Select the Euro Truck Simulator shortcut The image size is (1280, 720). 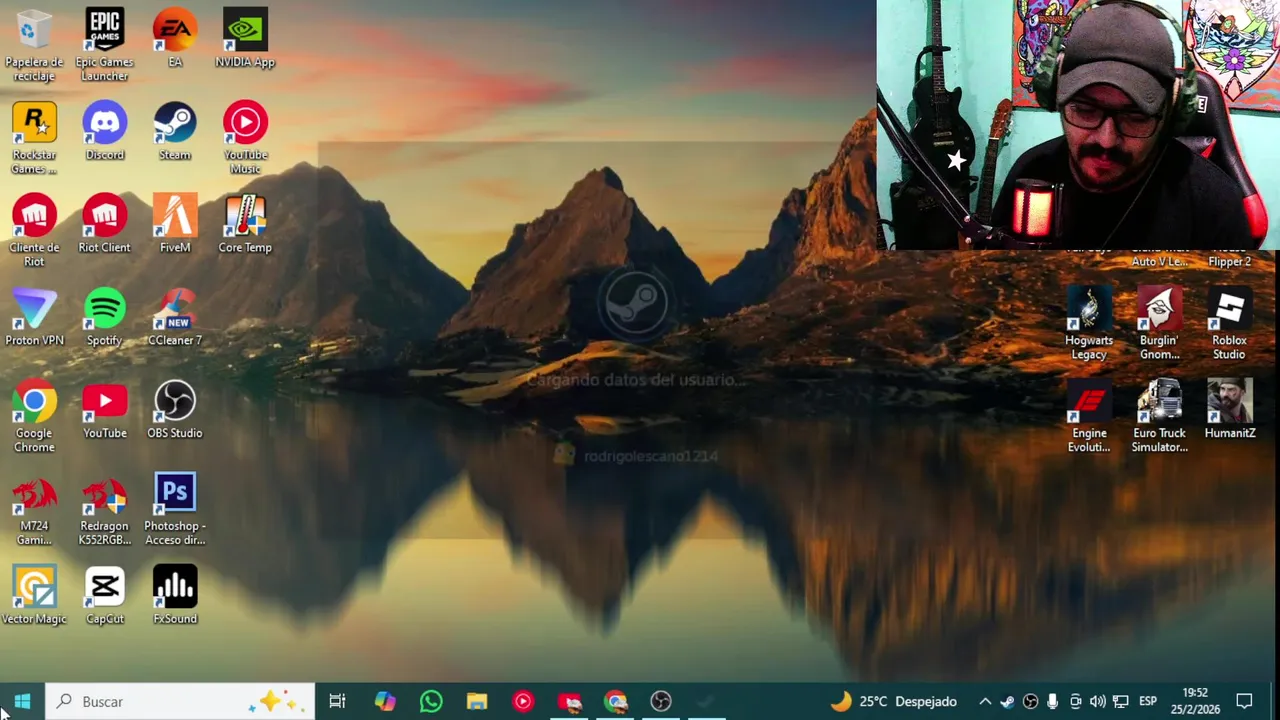(x=1159, y=417)
